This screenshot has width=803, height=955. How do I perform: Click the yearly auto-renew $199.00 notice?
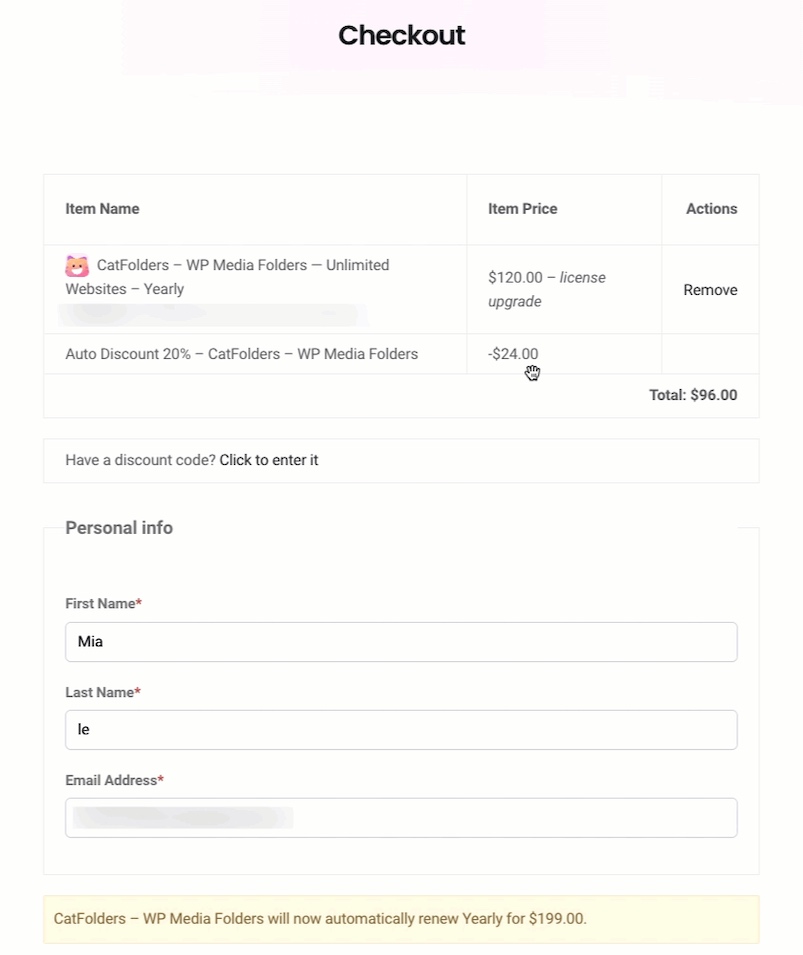[x=401, y=918]
